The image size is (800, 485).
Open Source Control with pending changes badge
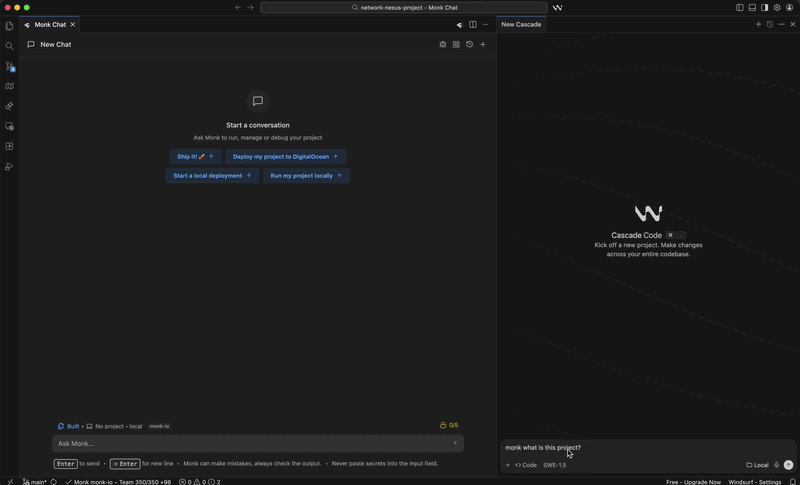click(x=9, y=66)
